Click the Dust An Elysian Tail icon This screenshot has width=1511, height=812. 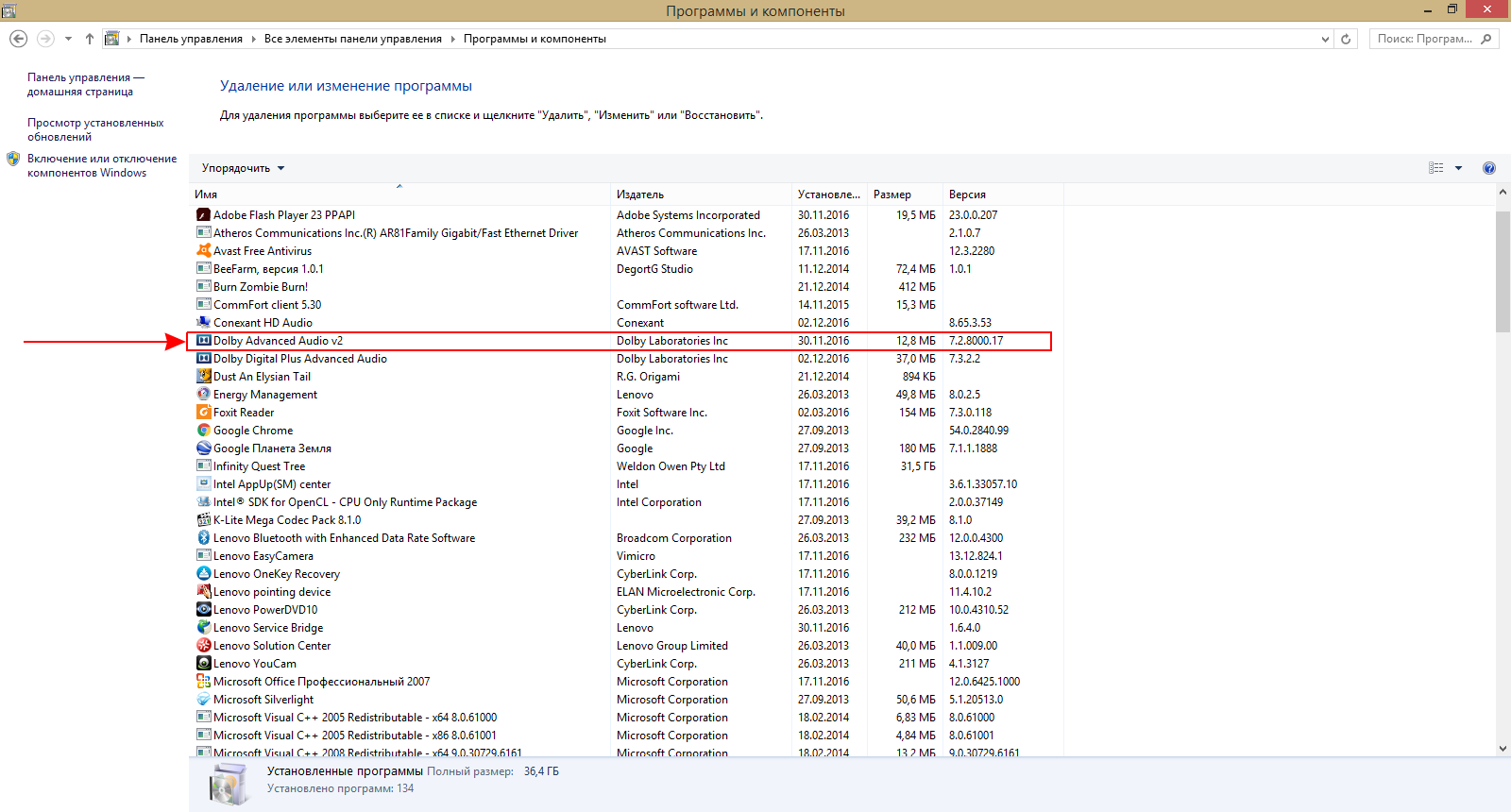[x=203, y=377]
